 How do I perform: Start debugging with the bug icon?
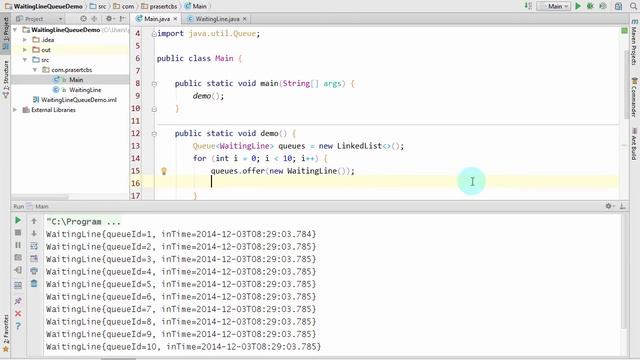click(590, 6)
